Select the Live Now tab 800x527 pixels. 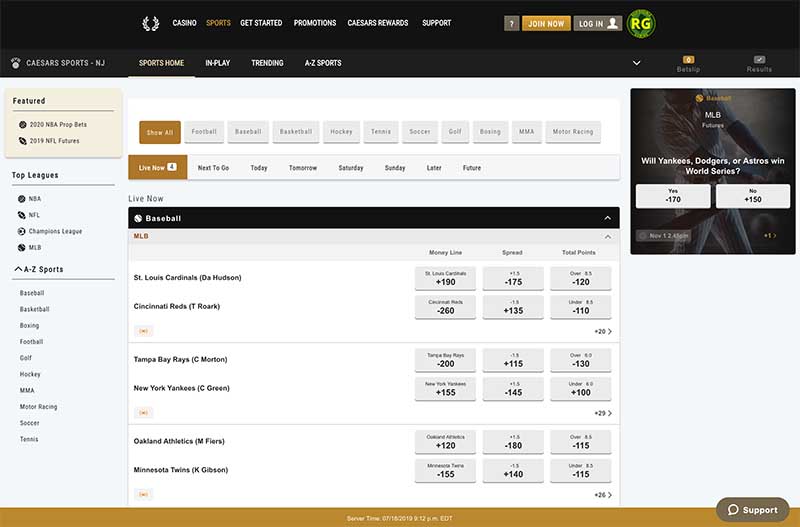coord(158,167)
